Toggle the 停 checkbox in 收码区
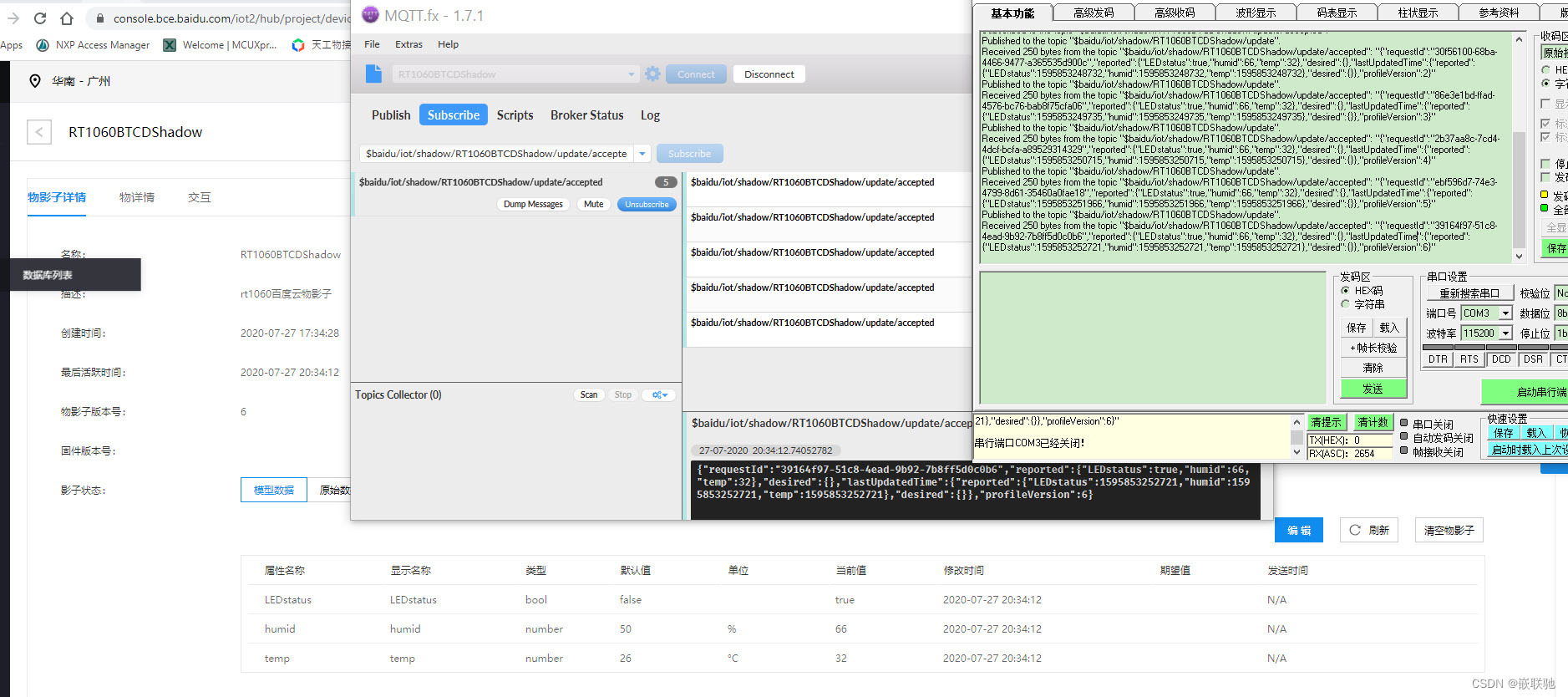 tap(1545, 164)
